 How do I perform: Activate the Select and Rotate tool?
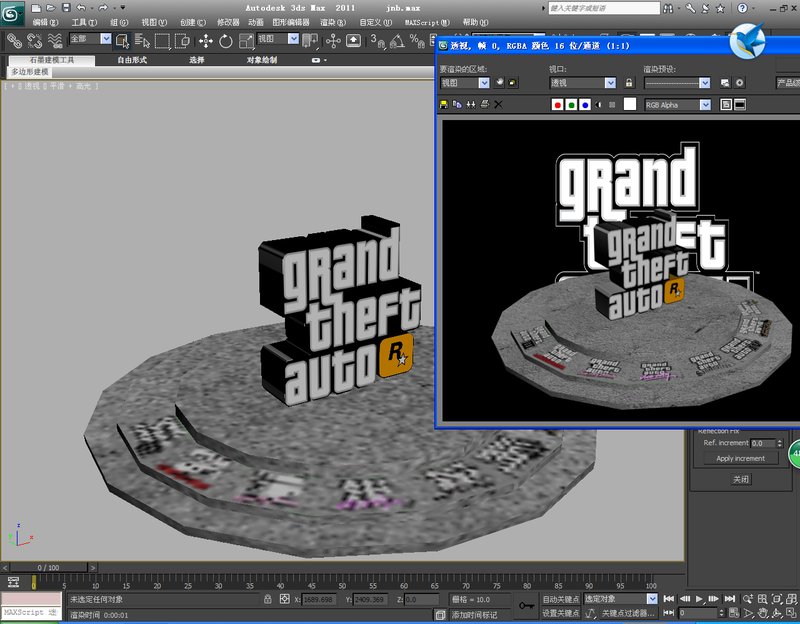[x=226, y=40]
